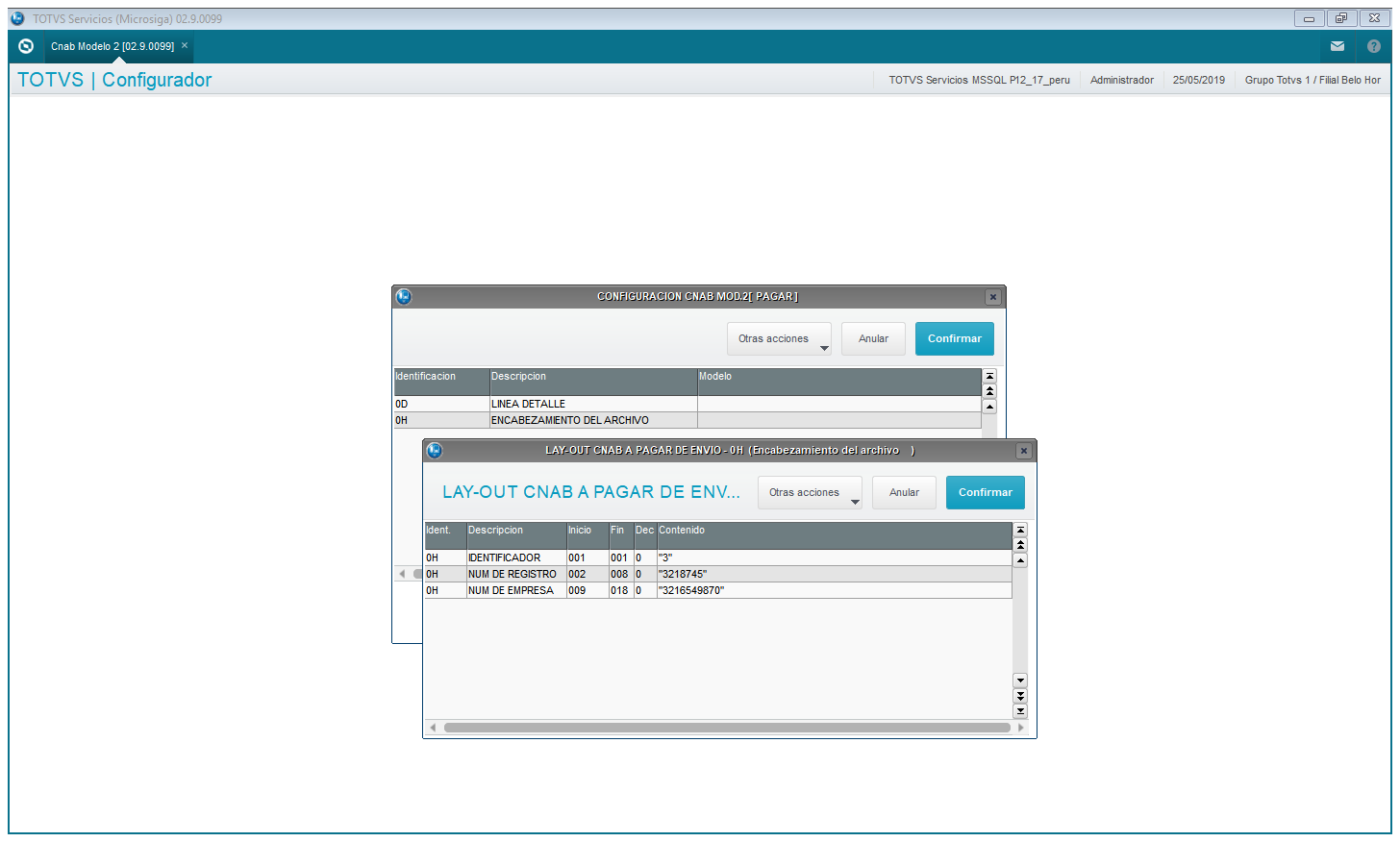Click Contenido cell with value "3216549870"

point(835,590)
